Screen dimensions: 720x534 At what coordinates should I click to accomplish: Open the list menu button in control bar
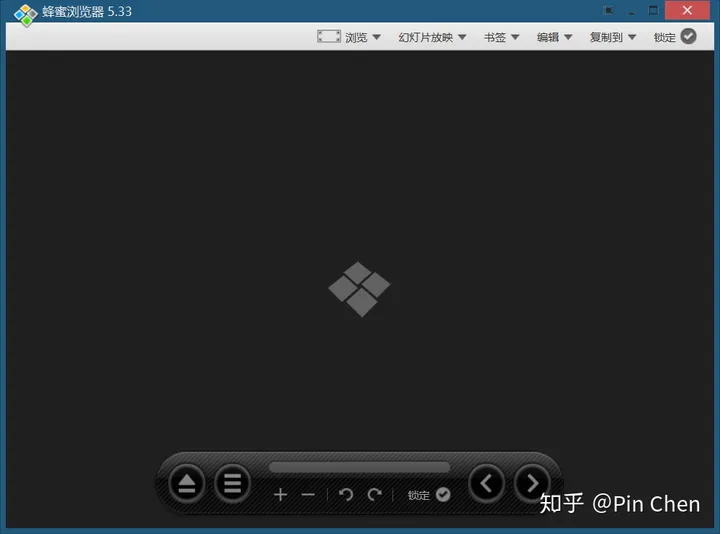click(x=232, y=485)
